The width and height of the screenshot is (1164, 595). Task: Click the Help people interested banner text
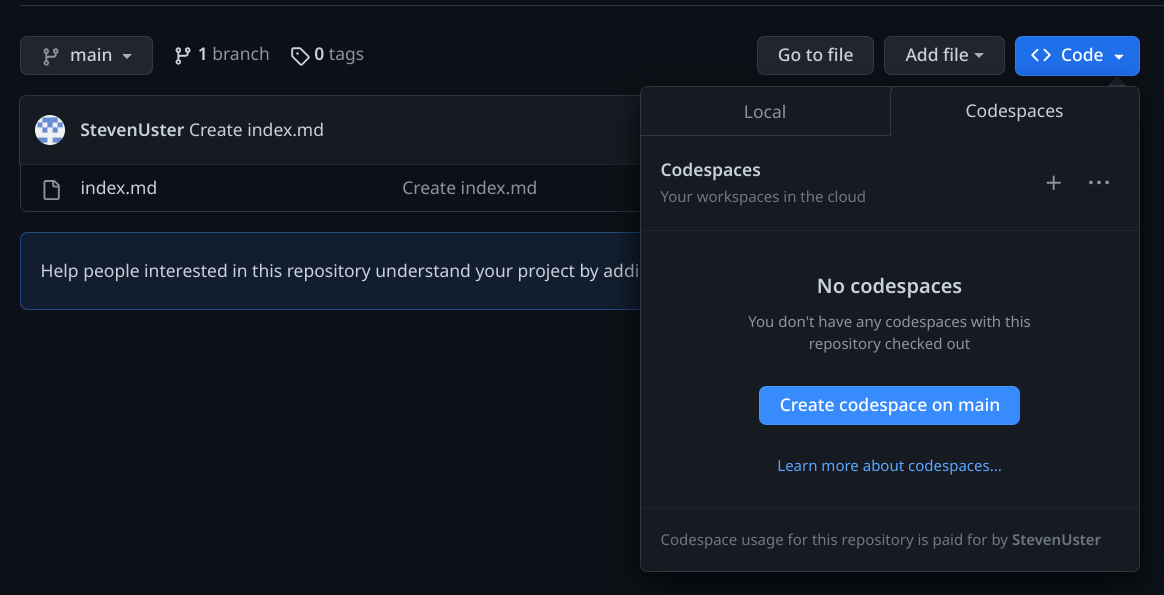tap(340, 271)
